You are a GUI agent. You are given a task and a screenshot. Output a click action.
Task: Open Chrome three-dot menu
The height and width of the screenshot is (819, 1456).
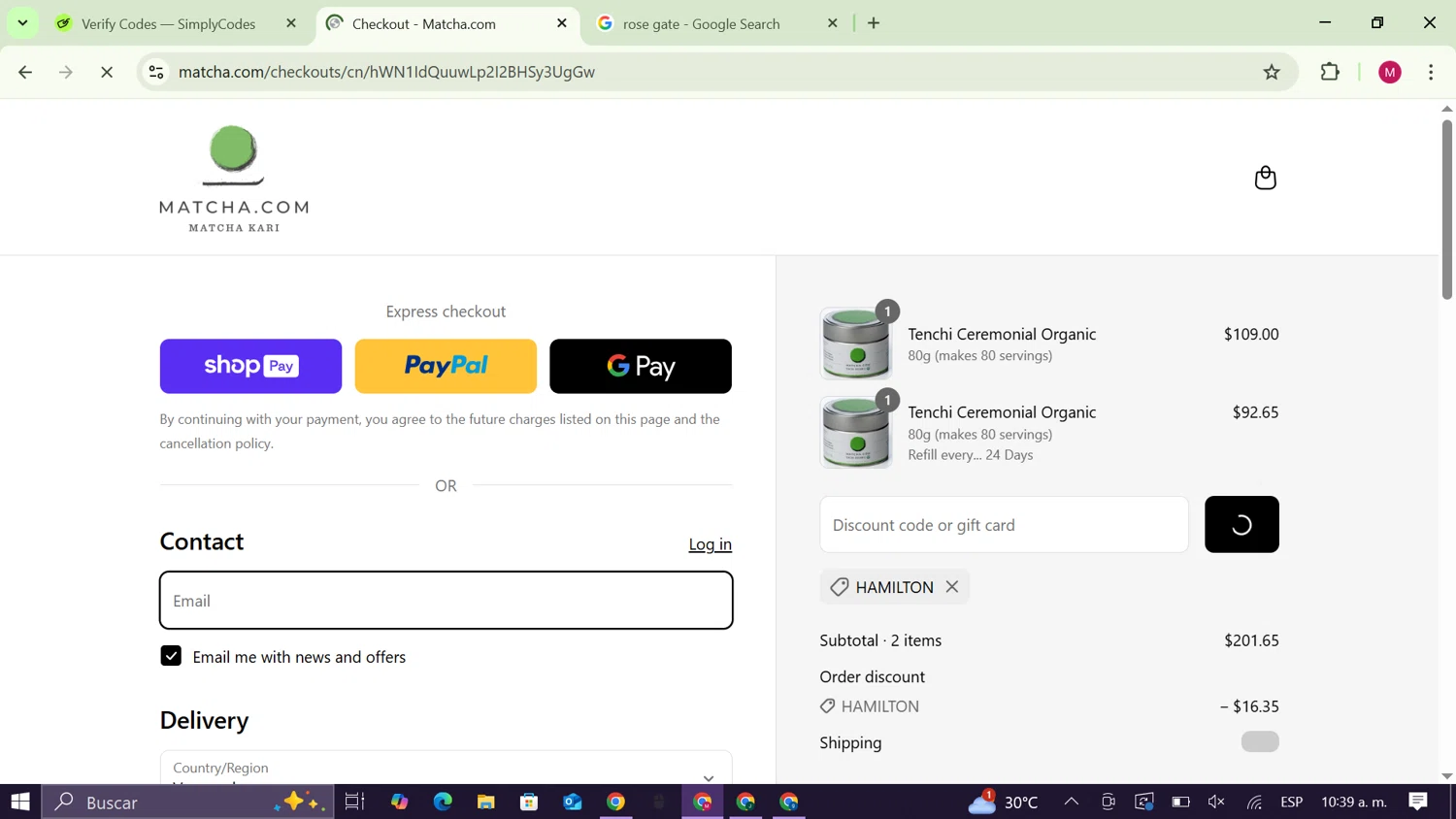coord(1431,72)
